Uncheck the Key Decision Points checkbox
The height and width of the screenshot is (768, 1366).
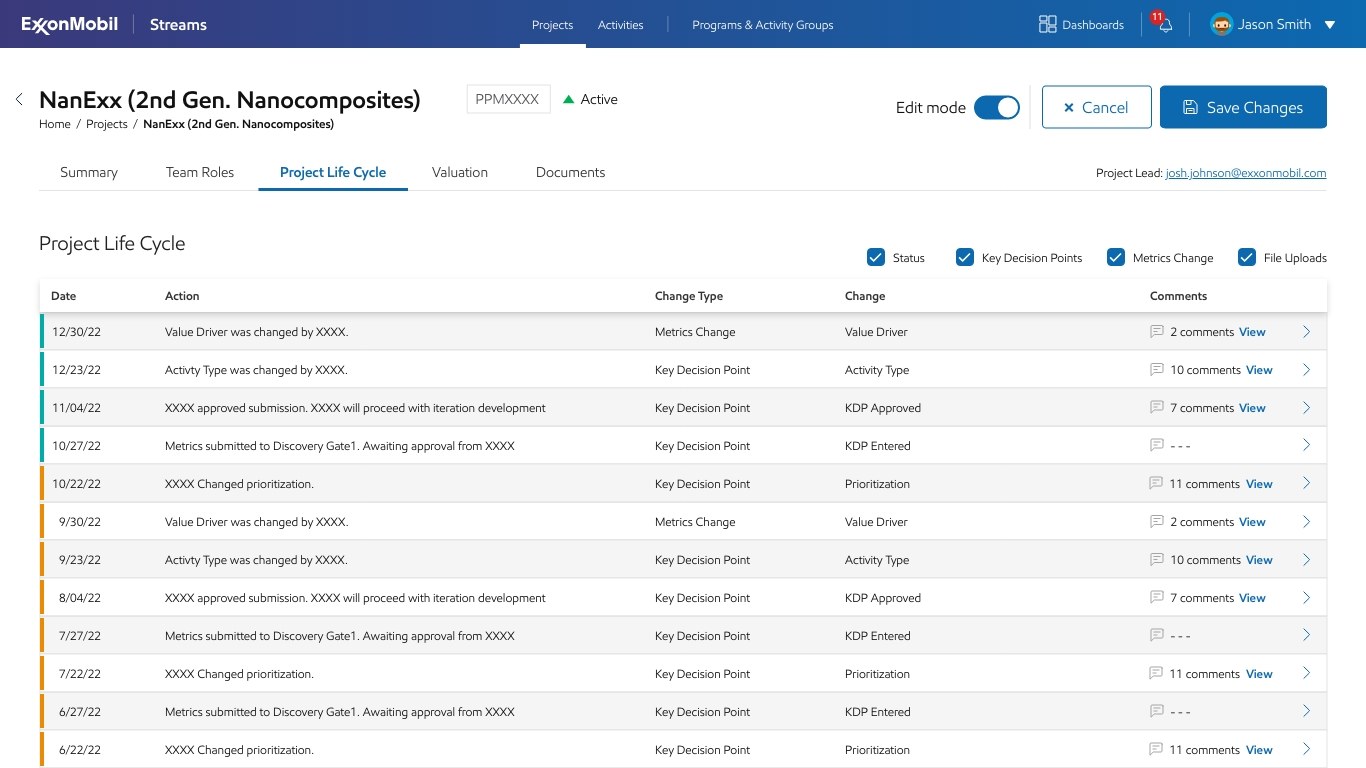point(965,257)
